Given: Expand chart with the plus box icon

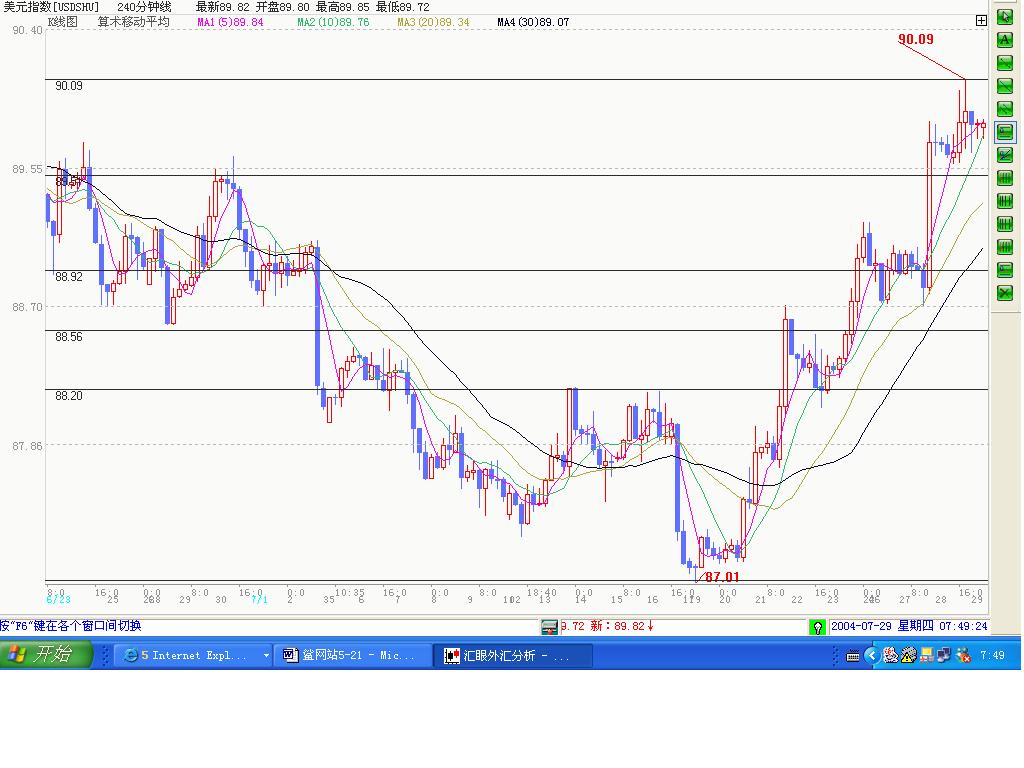Looking at the screenshot, I should coord(981,20).
